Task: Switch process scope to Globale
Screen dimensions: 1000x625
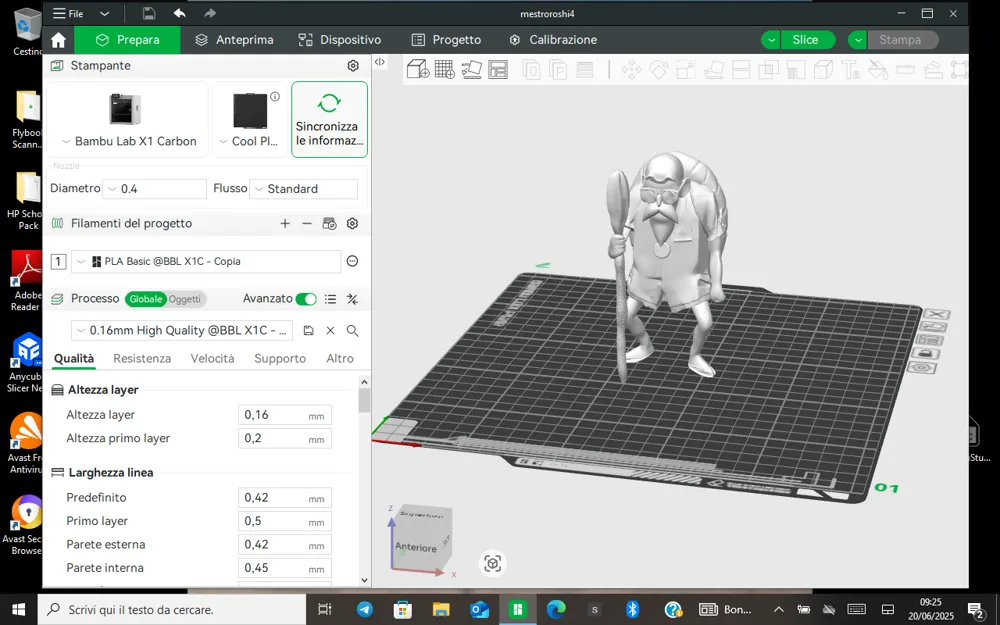Action: click(x=145, y=299)
